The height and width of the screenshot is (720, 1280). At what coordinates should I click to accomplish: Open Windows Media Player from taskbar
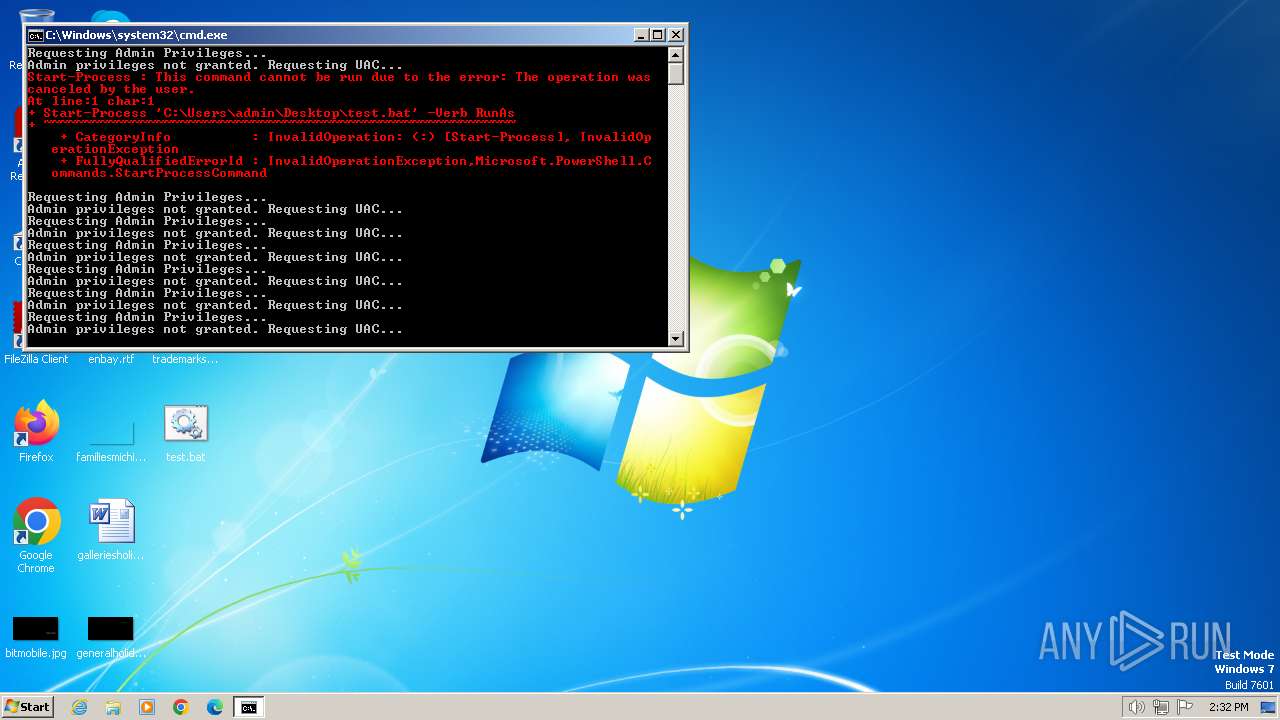[147, 707]
